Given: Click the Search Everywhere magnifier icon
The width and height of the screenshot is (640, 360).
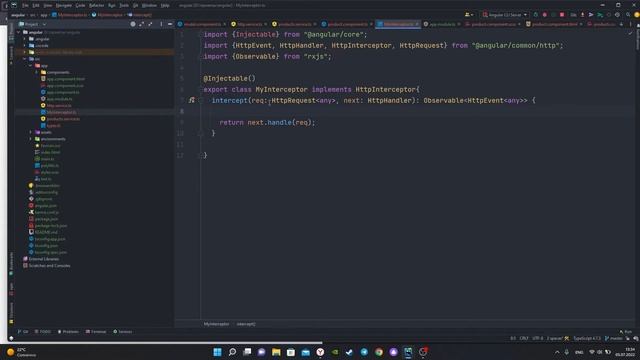Looking at the screenshot, I should point(628,15).
